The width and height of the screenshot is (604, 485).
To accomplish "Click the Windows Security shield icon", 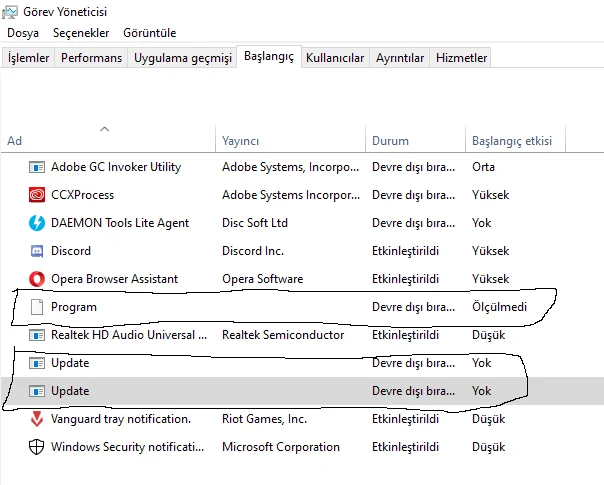I will pos(37,447).
